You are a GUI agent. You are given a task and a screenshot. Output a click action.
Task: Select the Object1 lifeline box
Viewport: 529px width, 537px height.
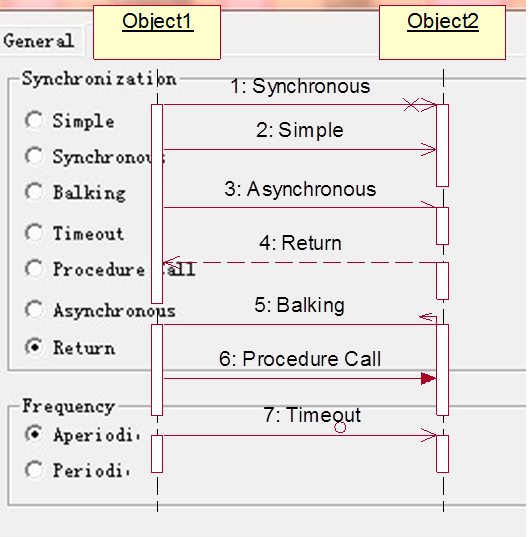click(157, 33)
